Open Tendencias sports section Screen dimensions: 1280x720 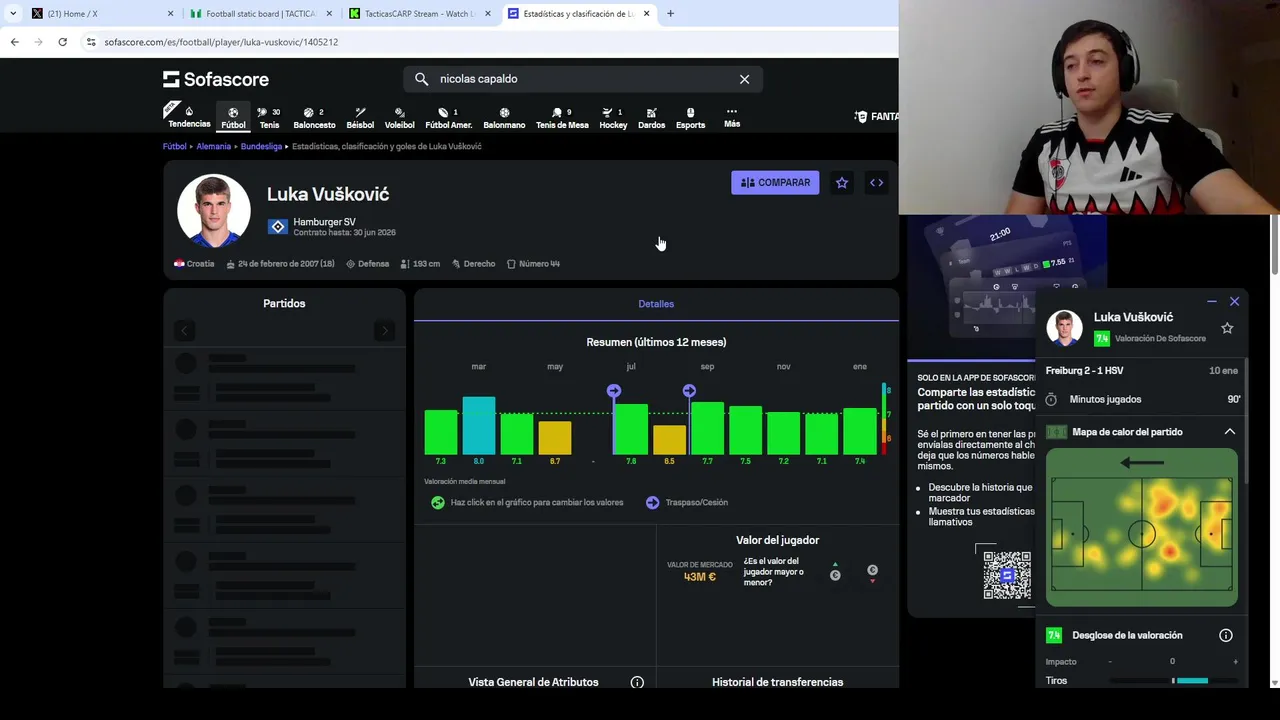(189, 117)
